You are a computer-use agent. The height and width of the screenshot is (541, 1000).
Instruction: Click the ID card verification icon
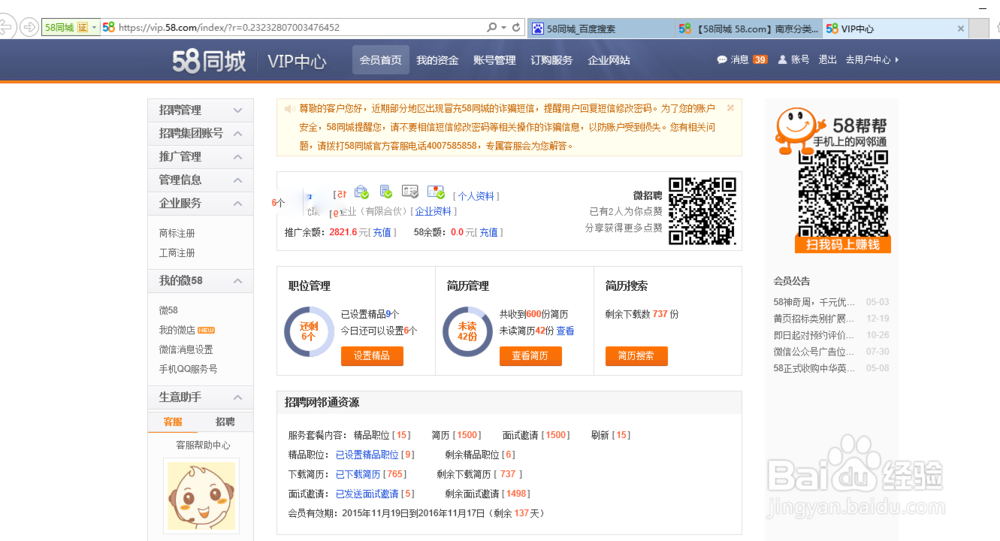(410, 191)
